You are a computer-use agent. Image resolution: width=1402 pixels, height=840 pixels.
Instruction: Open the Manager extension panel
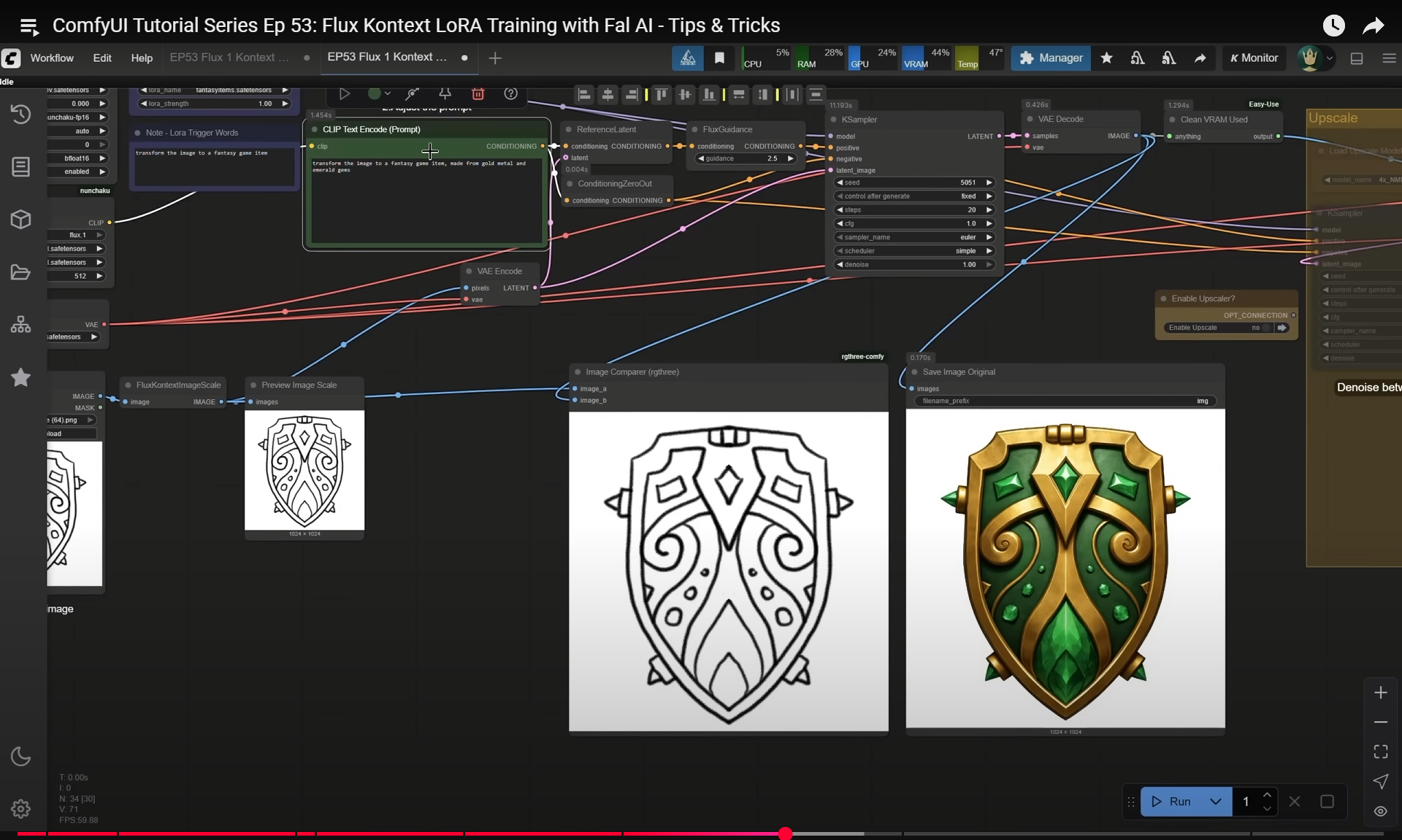[x=1050, y=58]
